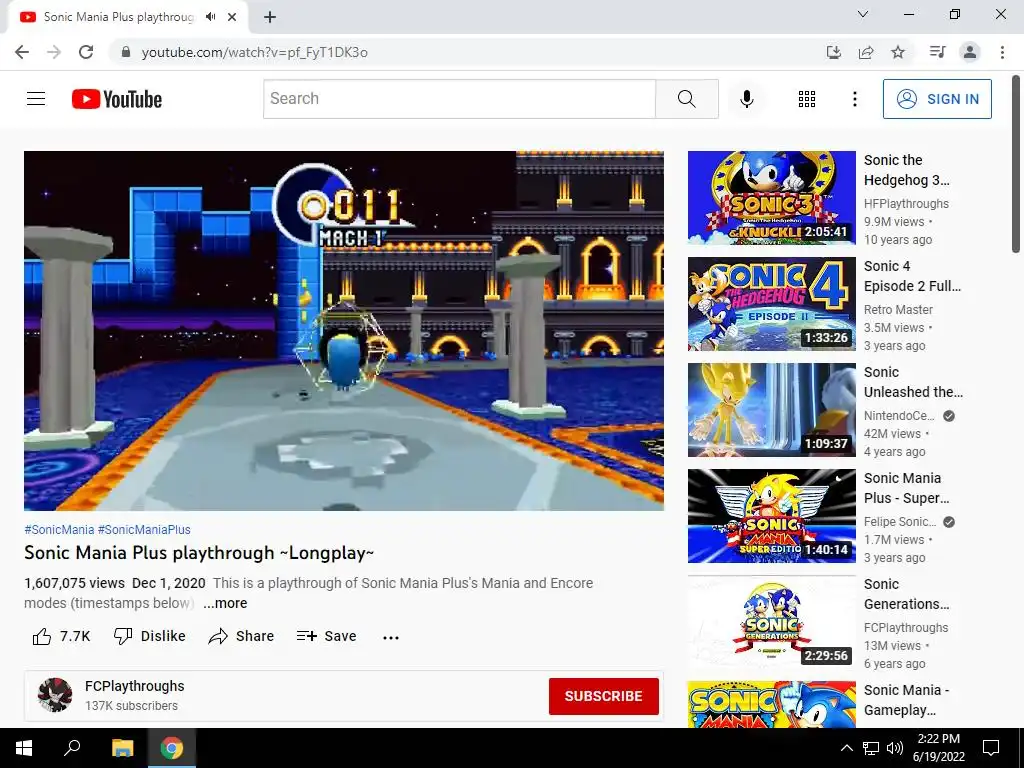Open Sonic 4 Episode II thumbnail

click(771, 304)
